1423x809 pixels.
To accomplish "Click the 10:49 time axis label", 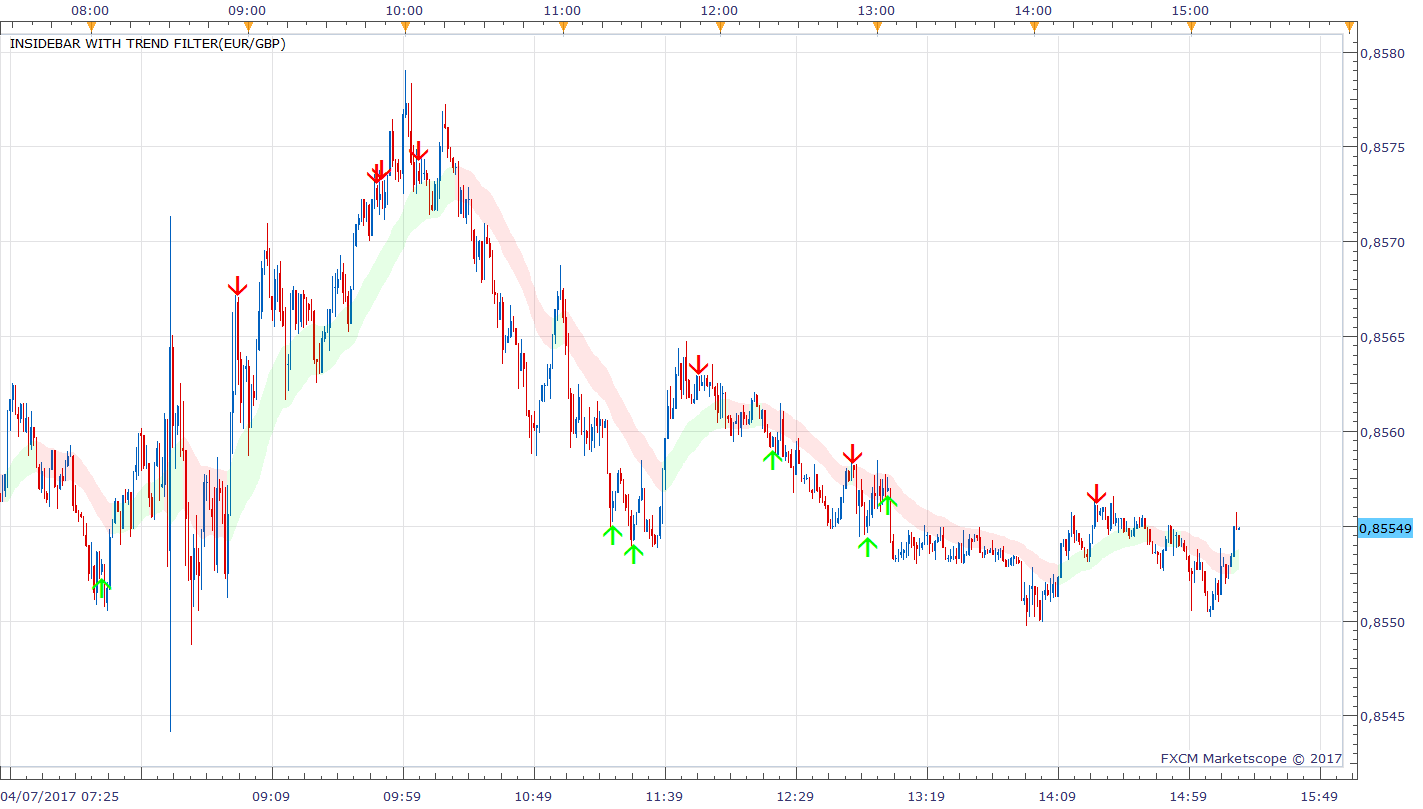I will click(533, 797).
